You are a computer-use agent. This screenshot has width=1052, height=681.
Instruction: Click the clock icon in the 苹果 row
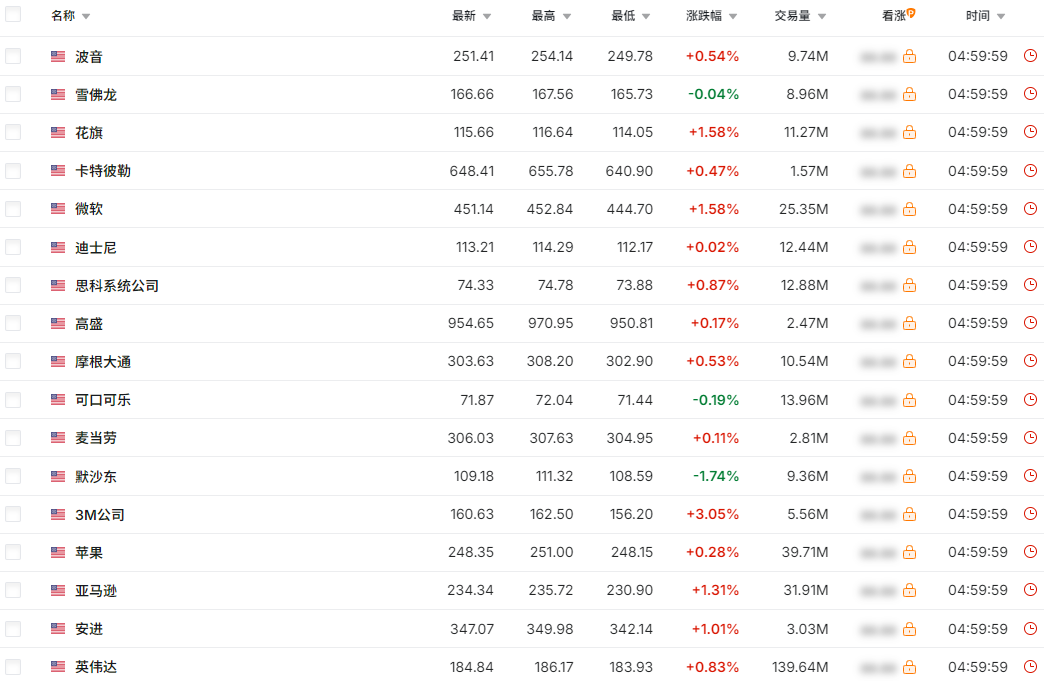tap(1030, 552)
